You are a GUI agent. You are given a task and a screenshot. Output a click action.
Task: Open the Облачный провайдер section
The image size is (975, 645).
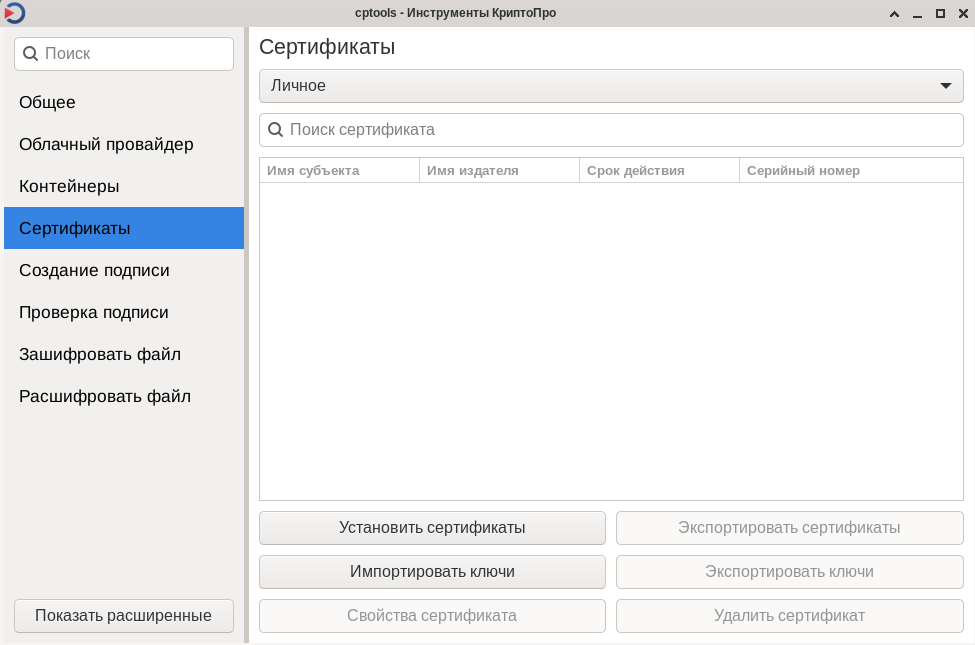click(124, 144)
